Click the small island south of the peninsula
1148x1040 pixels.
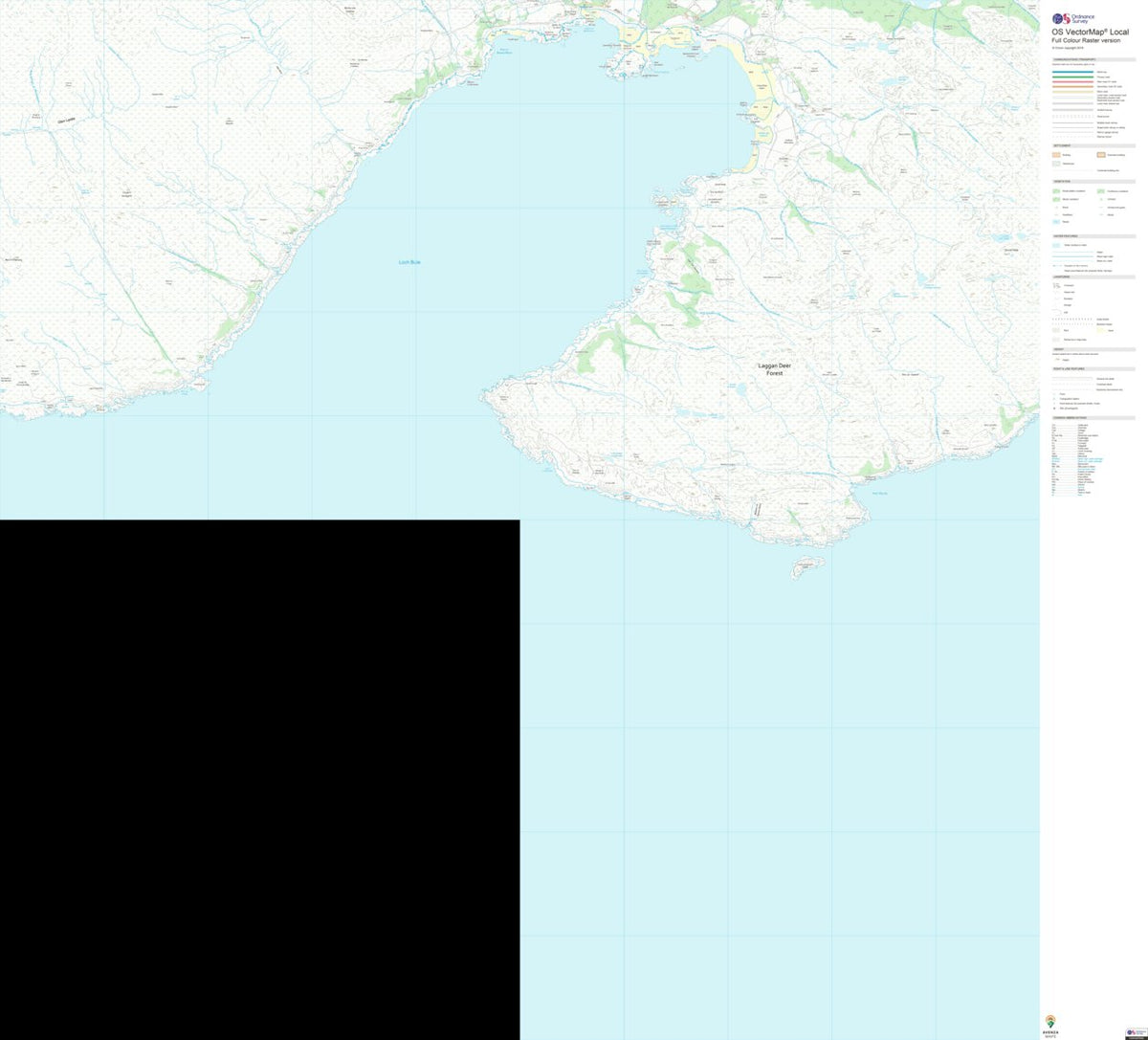pyautogui.click(x=806, y=568)
